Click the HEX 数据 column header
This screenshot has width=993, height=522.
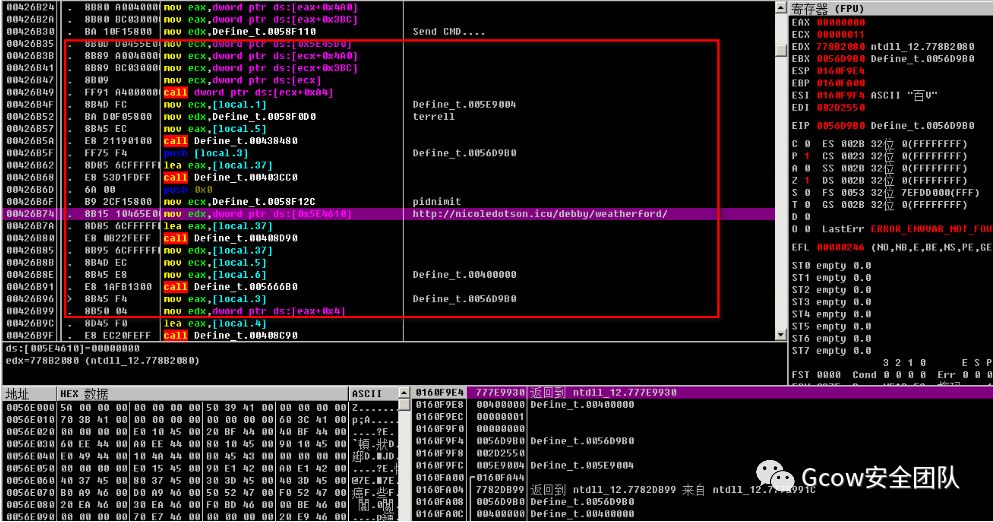point(84,393)
